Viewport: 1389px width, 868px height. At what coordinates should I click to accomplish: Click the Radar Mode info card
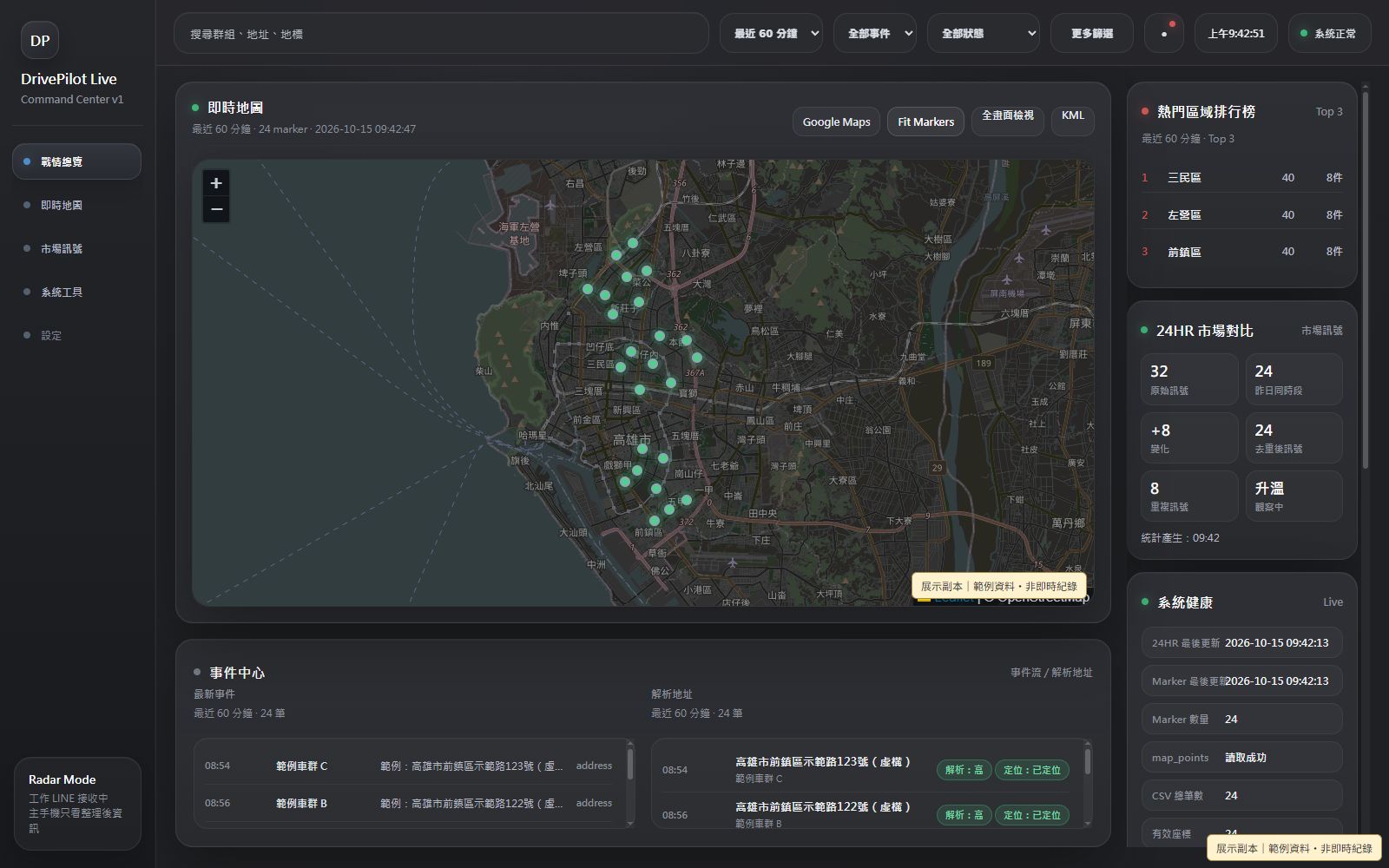77,804
